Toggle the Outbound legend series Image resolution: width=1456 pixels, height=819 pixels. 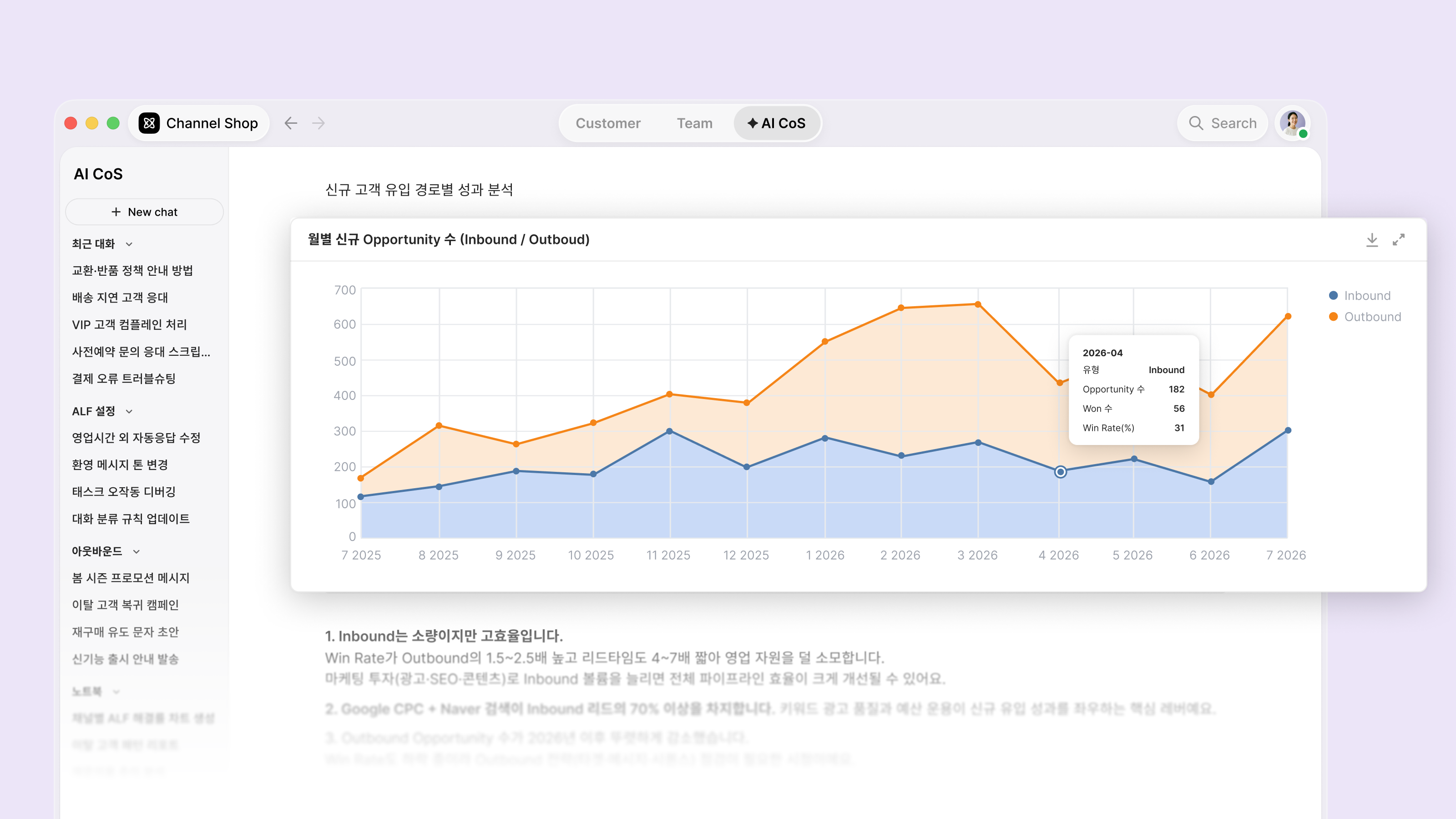1365,317
